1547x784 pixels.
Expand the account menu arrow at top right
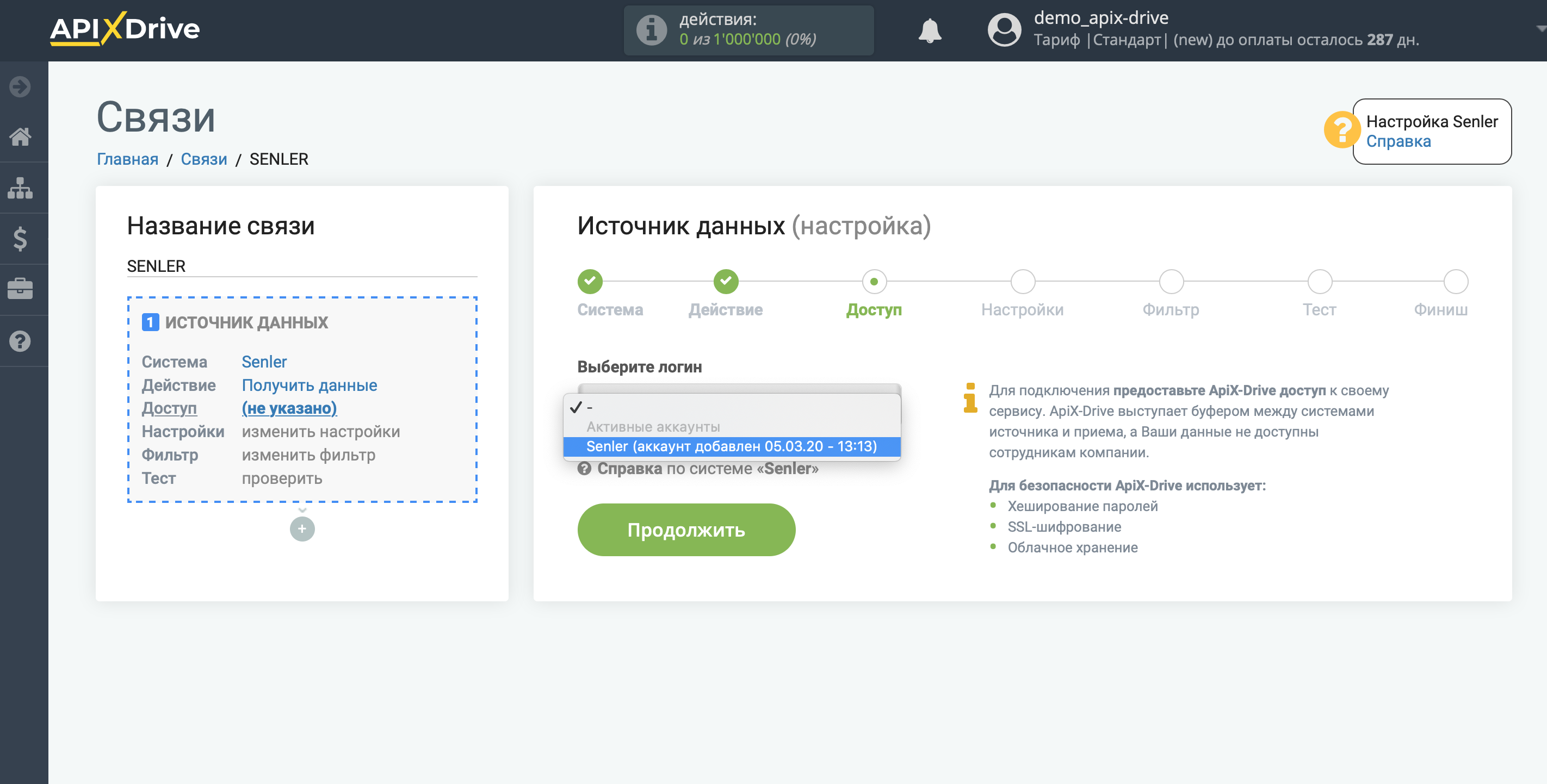[x=1540, y=28]
